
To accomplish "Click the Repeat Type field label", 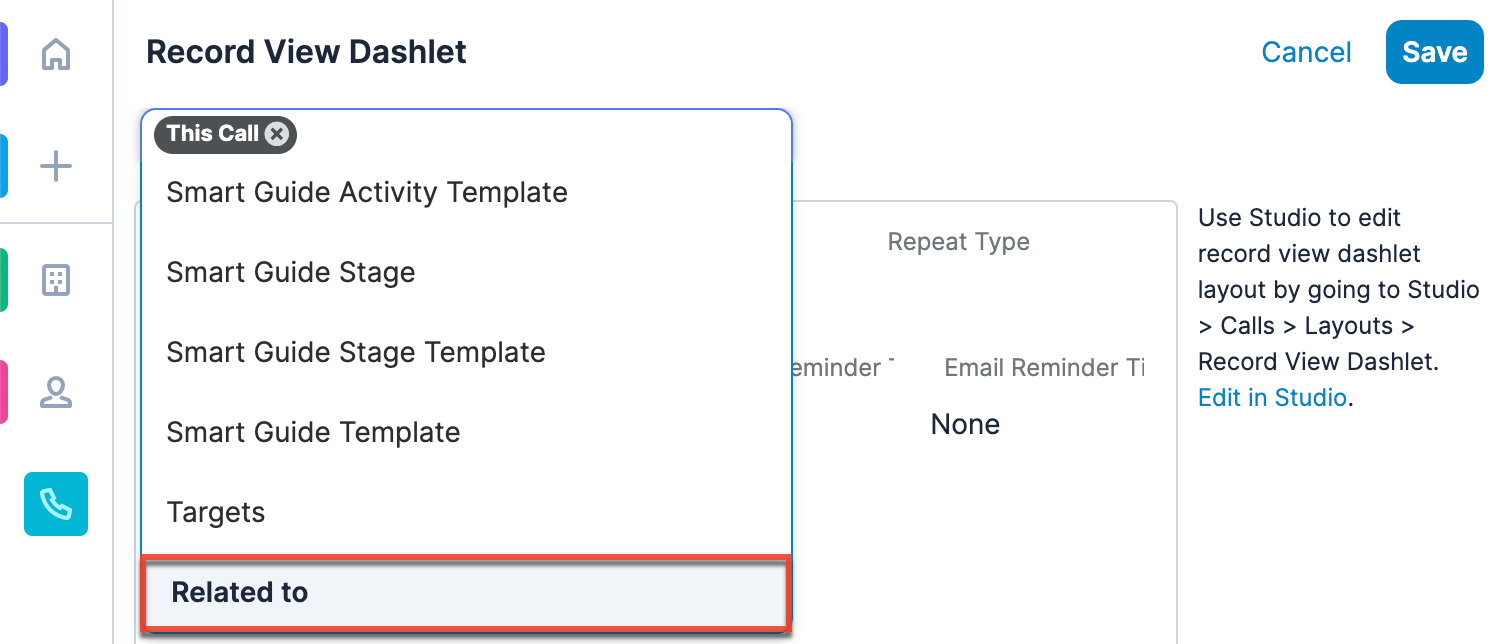I will (958, 242).
